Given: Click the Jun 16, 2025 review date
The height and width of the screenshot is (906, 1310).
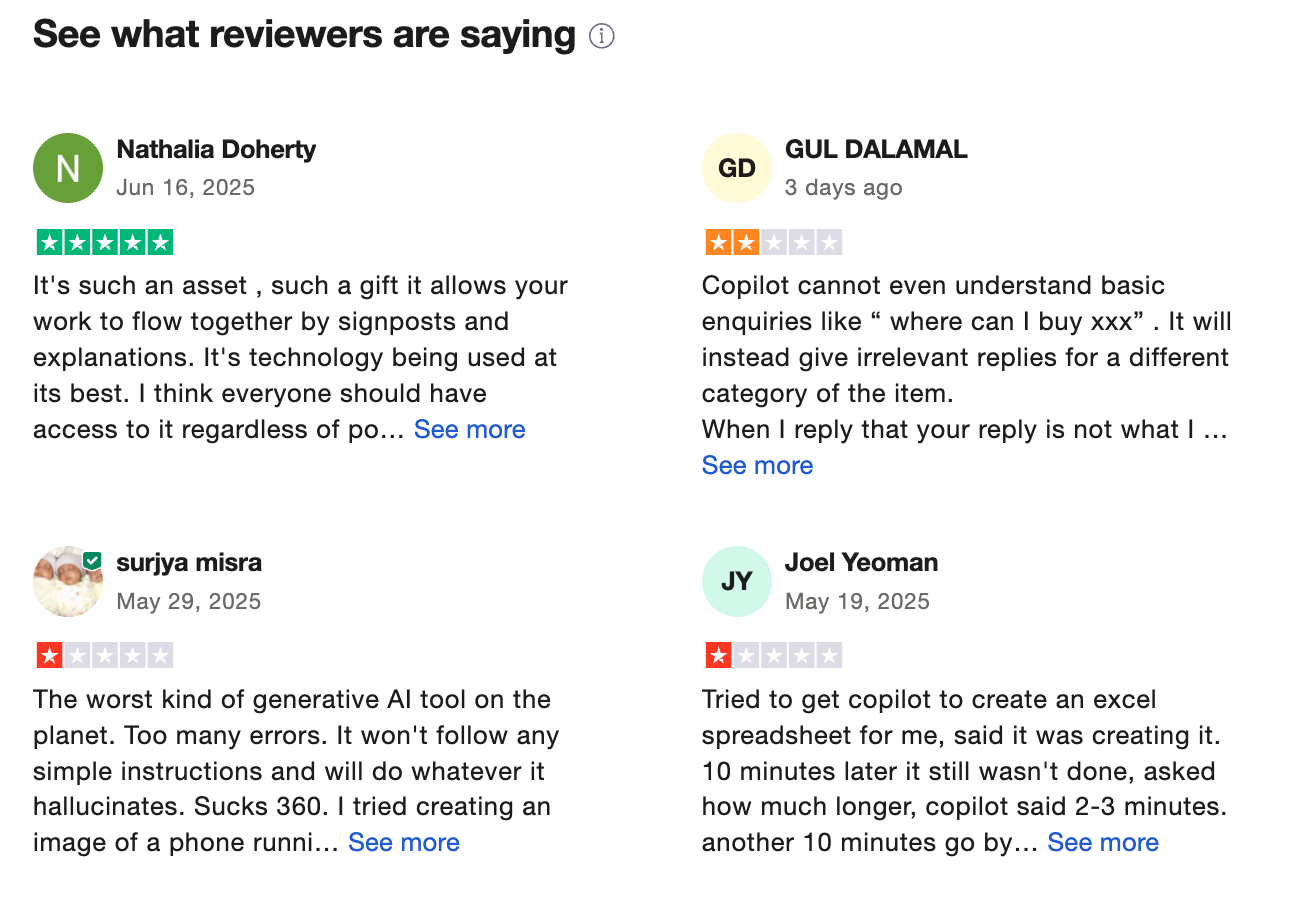Looking at the screenshot, I should point(185,187).
